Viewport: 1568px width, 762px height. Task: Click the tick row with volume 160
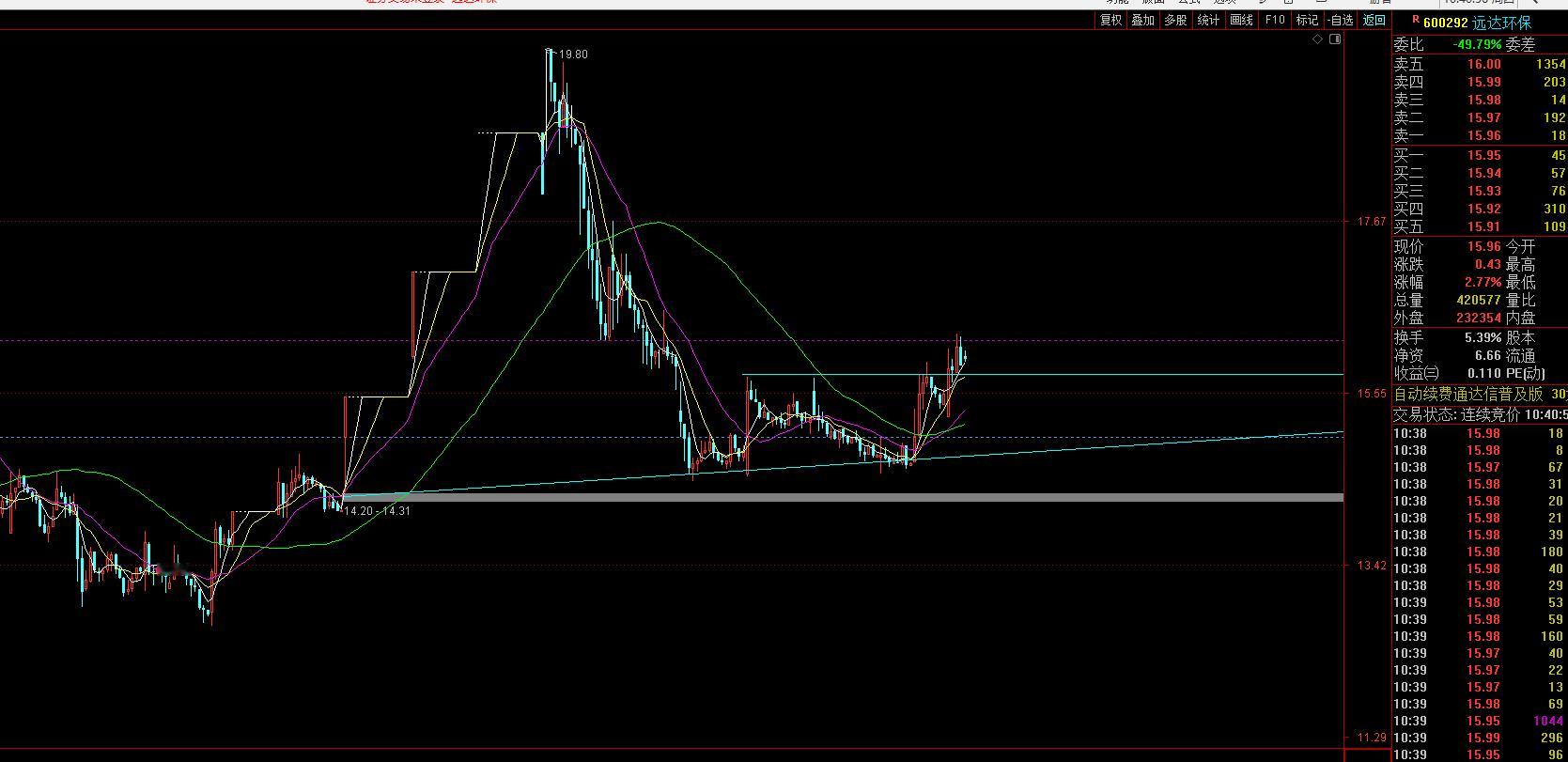point(1480,636)
